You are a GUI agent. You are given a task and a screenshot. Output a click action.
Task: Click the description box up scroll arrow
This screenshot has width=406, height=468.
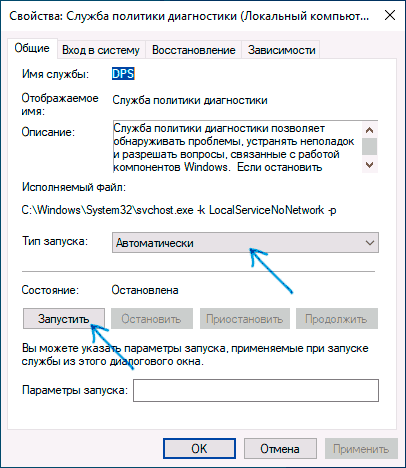369,130
